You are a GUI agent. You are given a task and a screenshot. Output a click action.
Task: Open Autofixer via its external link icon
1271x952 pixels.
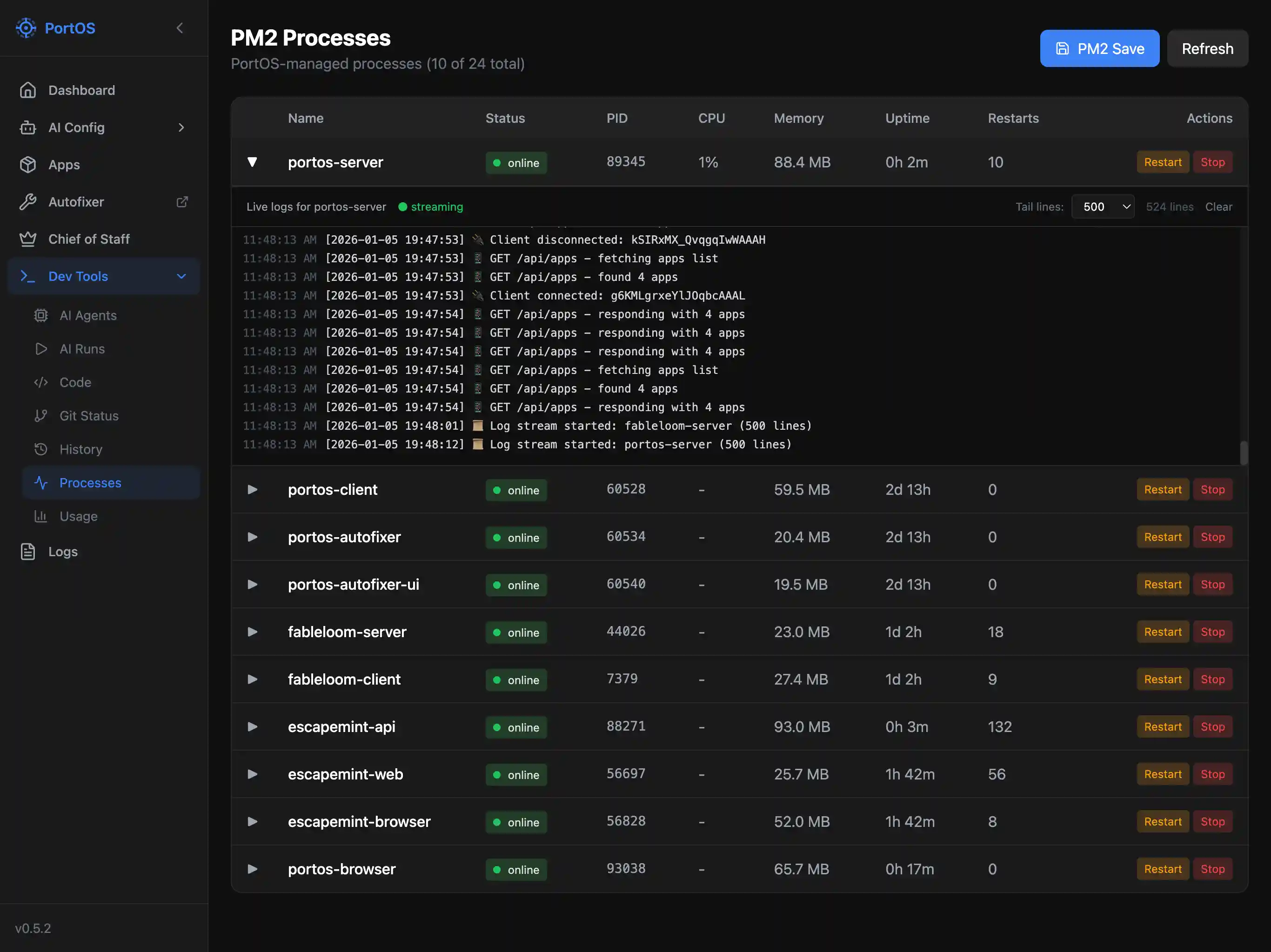point(182,202)
